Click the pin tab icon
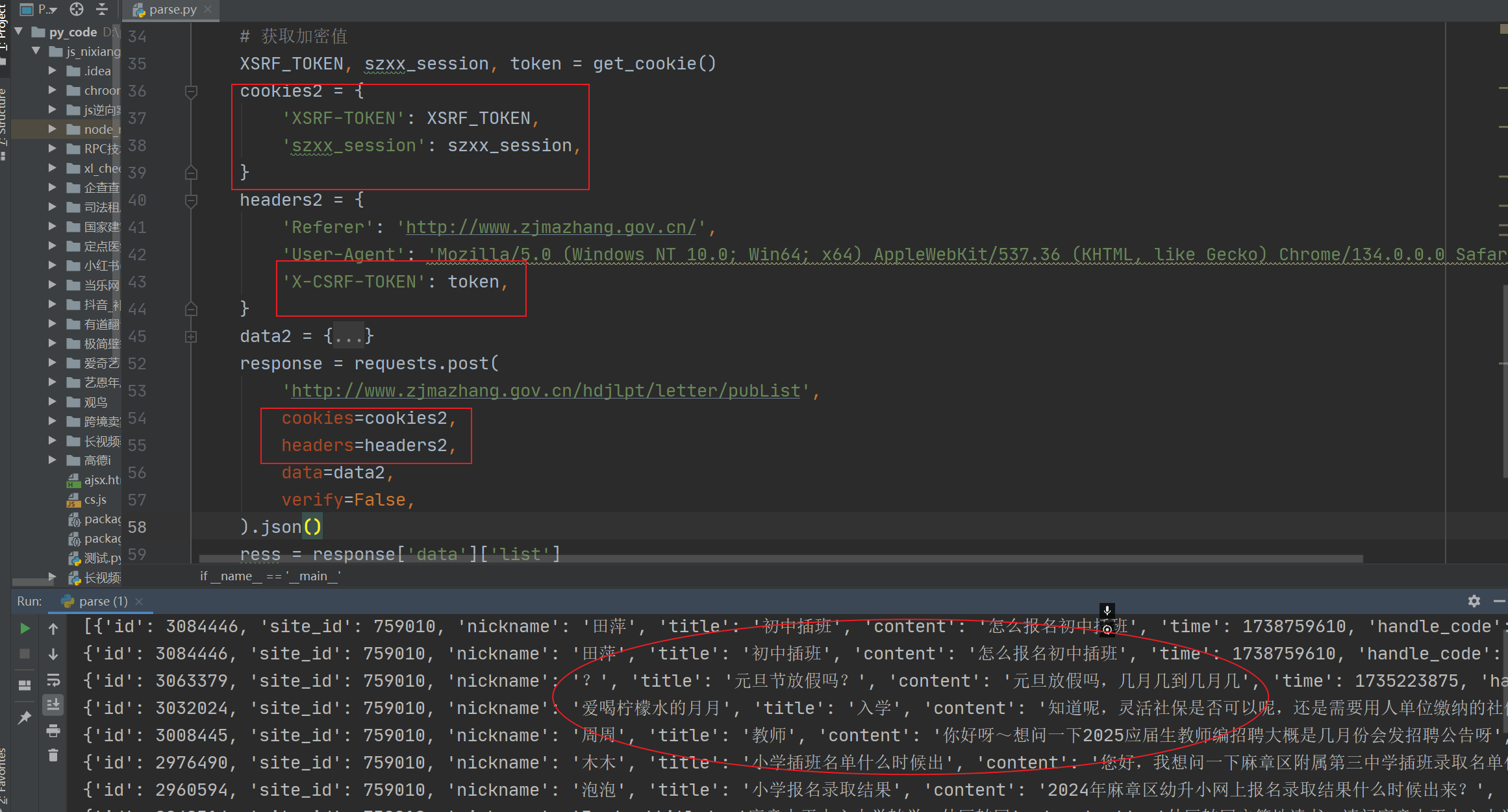 [25, 718]
